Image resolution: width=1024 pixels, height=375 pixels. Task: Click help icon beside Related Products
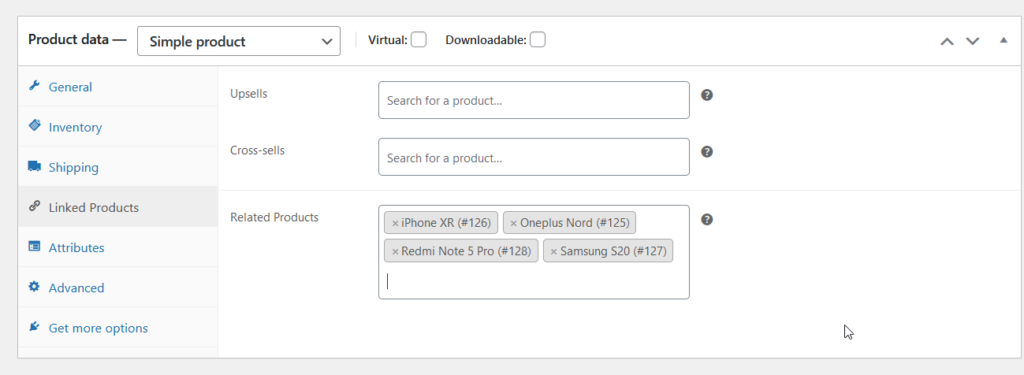click(707, 220)
